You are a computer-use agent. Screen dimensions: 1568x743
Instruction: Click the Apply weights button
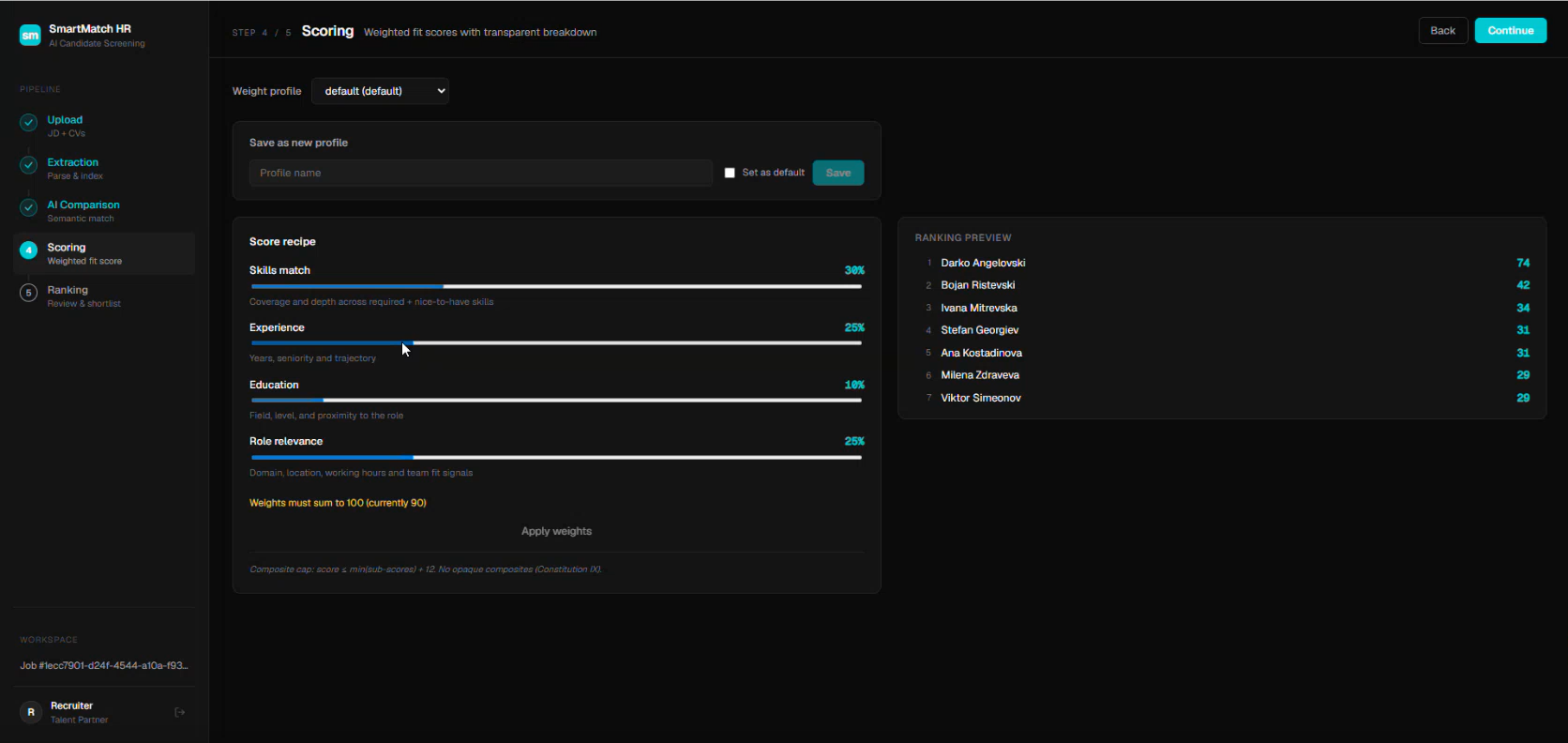(556, 531)
